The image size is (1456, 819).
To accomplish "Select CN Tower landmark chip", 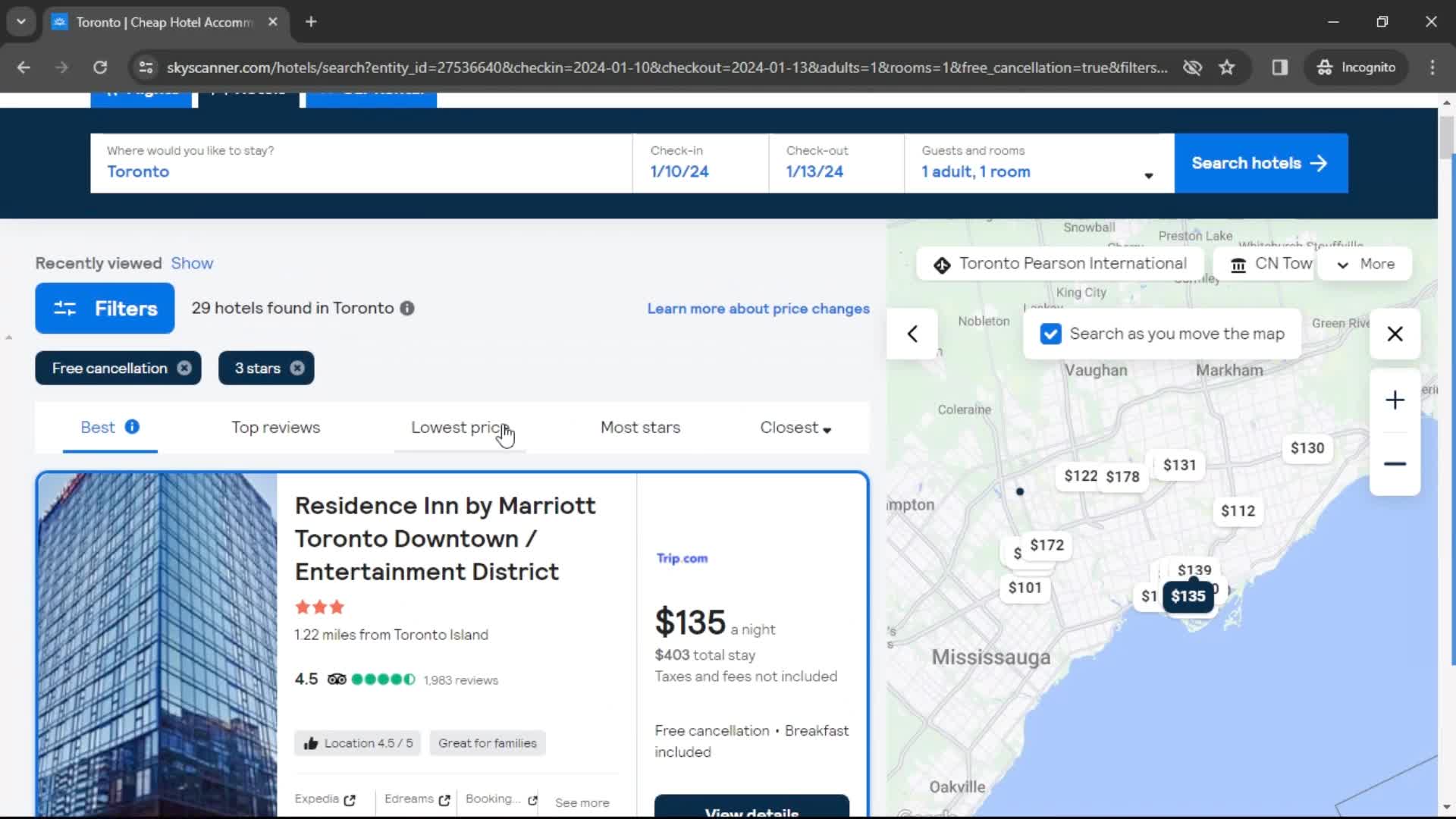I will 1263,264.
